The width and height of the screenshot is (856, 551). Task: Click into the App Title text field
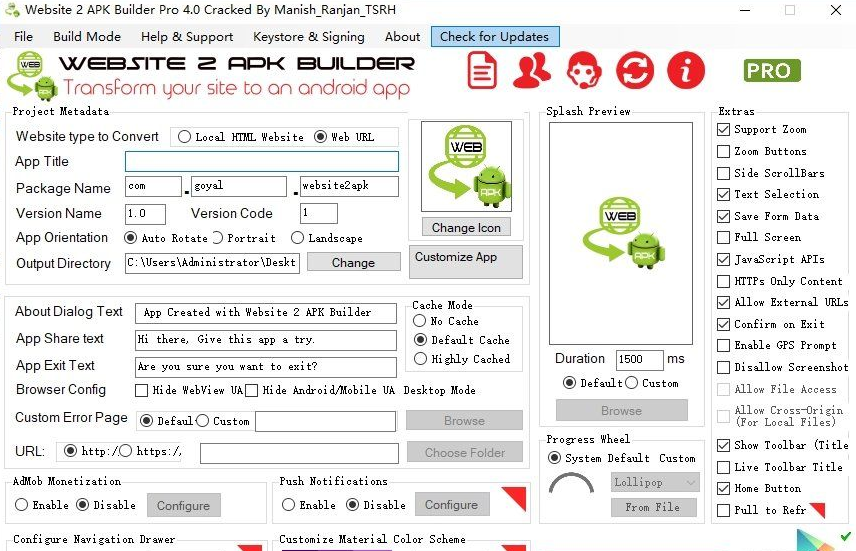261,162
